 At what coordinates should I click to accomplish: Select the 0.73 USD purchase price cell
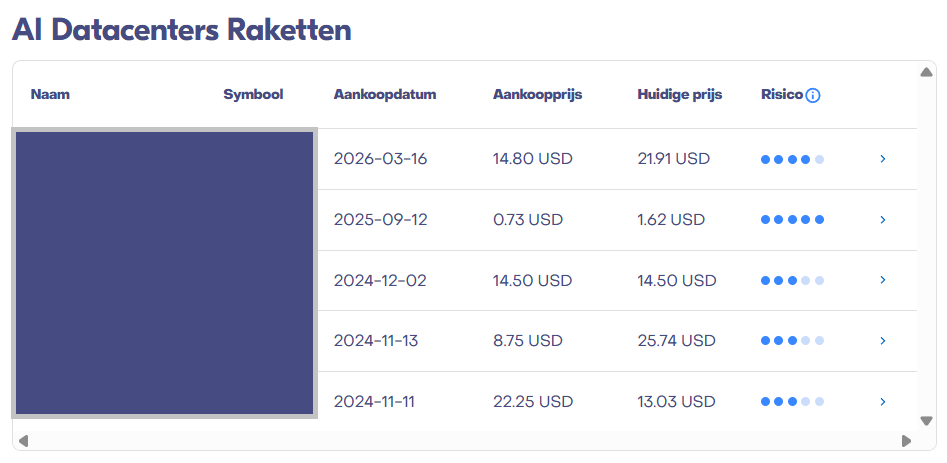pyautogui.click(x=528, y=220)
